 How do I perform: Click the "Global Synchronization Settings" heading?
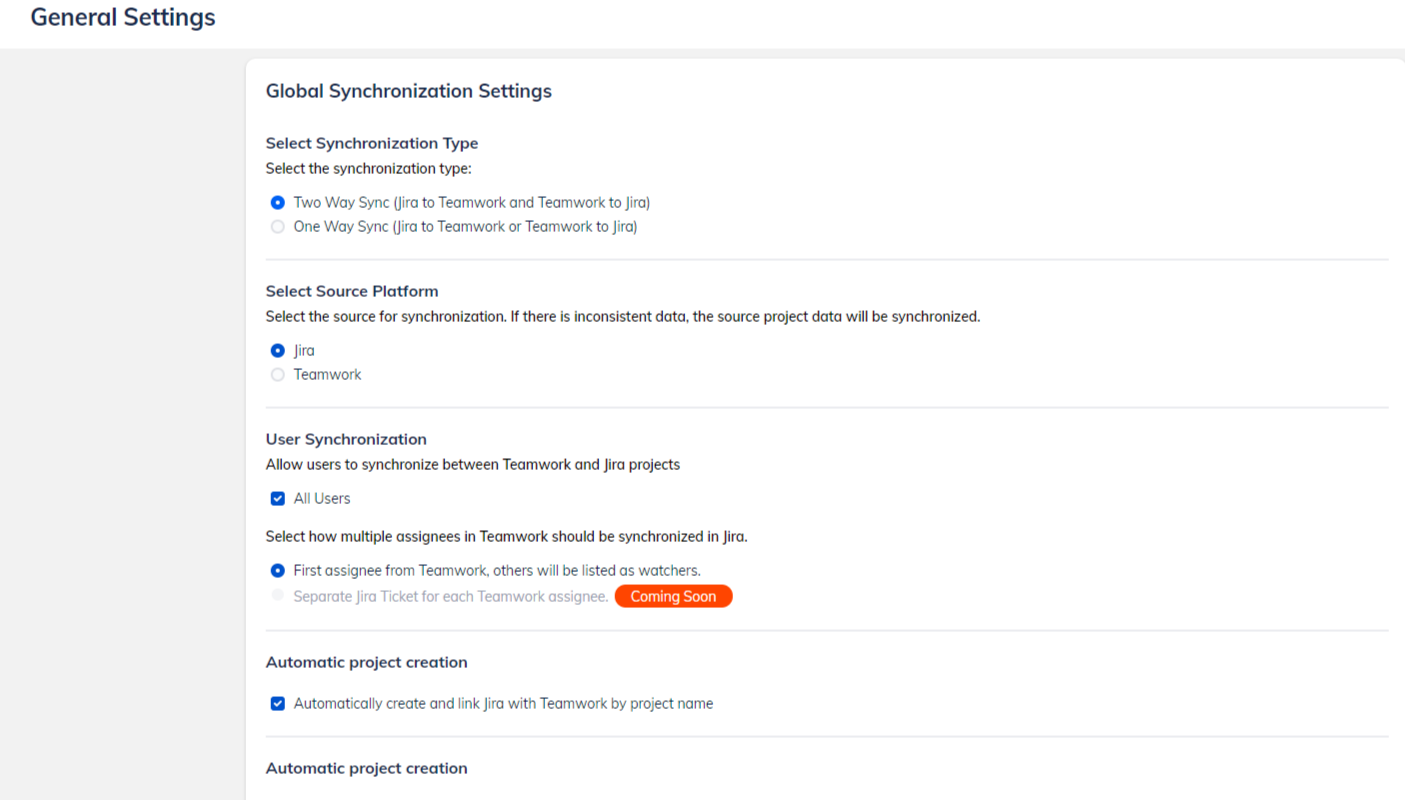point(408,91)
